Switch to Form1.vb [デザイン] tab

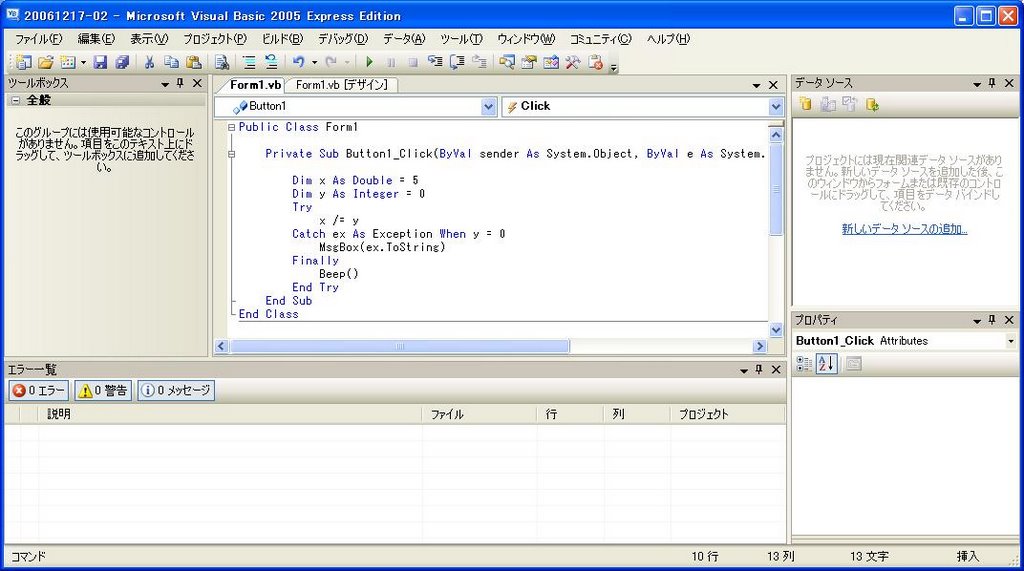tap(342, 85)
